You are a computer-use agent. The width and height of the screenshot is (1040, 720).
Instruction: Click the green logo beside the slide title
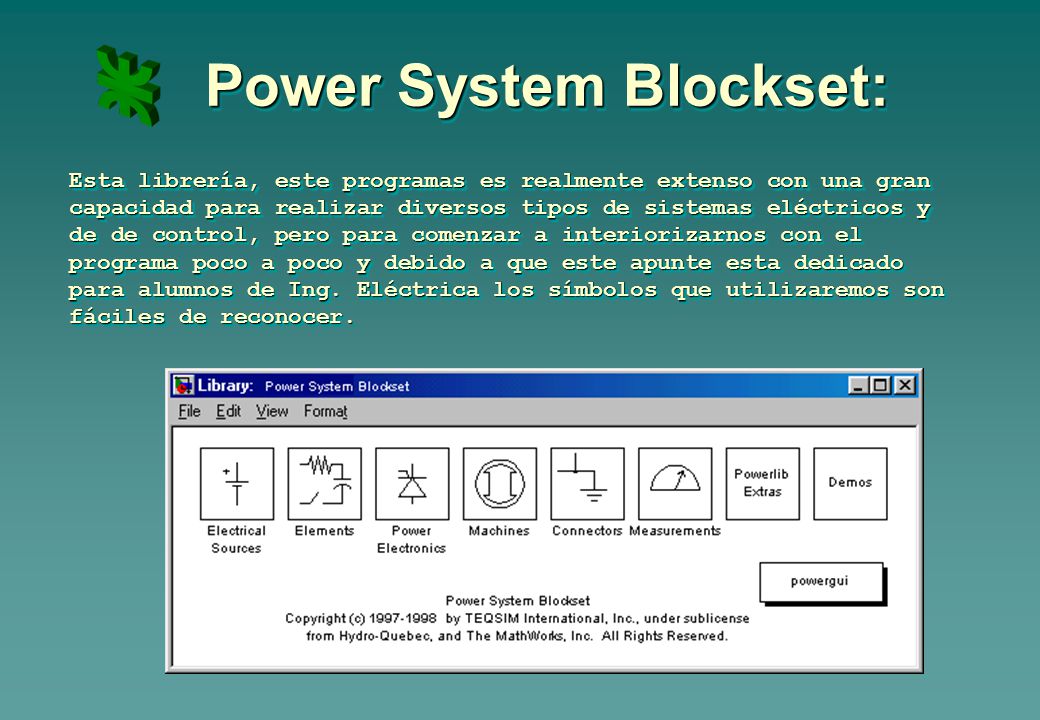click(129, 85)
